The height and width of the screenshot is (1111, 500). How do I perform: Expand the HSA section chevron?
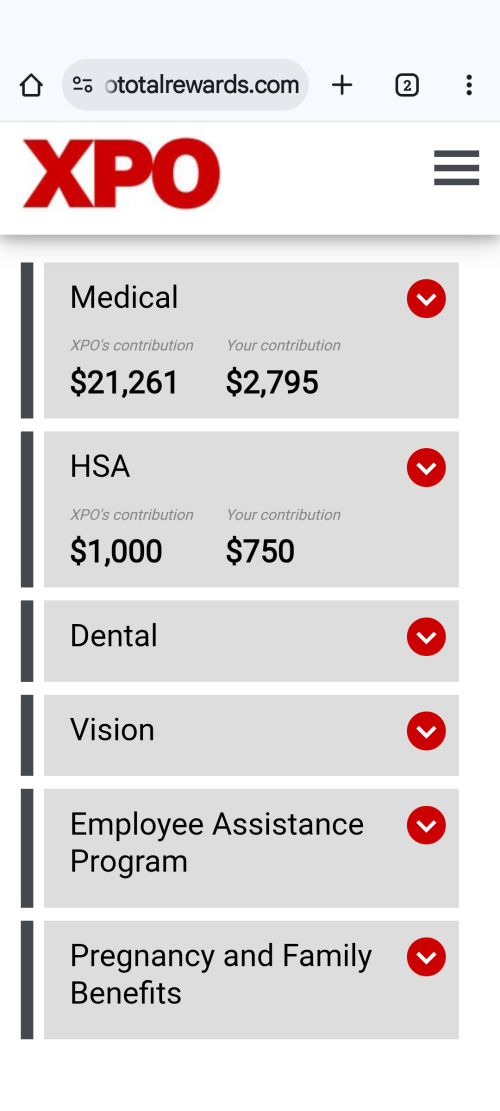(426, 468)
